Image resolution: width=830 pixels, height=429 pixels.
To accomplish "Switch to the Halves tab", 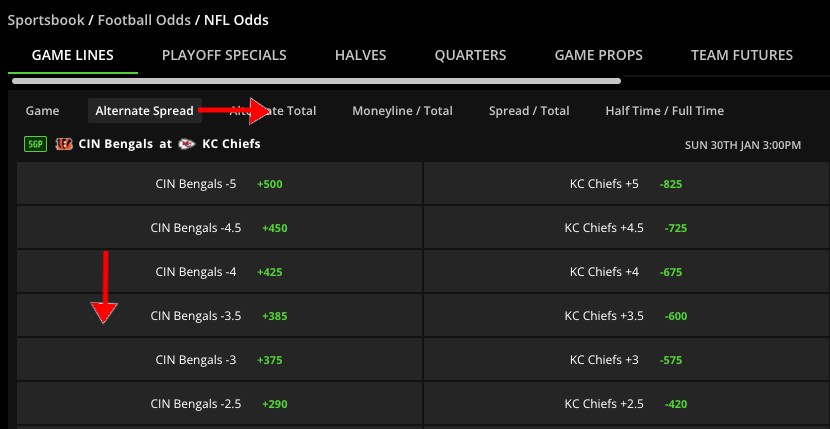I will [x=360, y=55].
